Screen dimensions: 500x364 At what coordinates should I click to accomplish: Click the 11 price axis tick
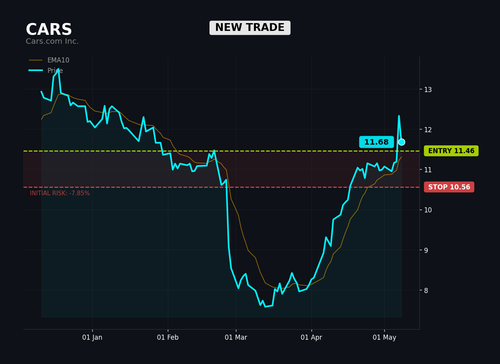click(x=428, y=170)
